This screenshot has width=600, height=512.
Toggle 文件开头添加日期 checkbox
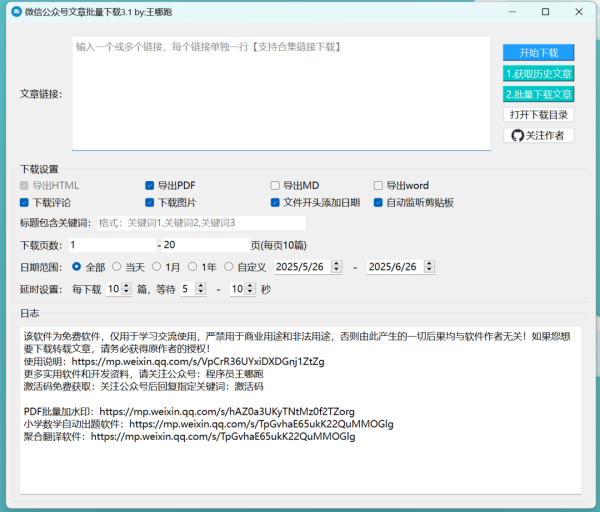tap(275, 202)
